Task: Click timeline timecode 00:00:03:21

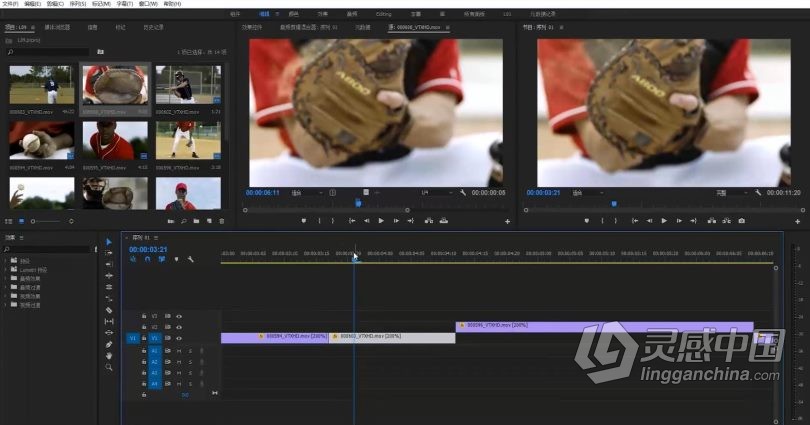Action: click(148, 249)
